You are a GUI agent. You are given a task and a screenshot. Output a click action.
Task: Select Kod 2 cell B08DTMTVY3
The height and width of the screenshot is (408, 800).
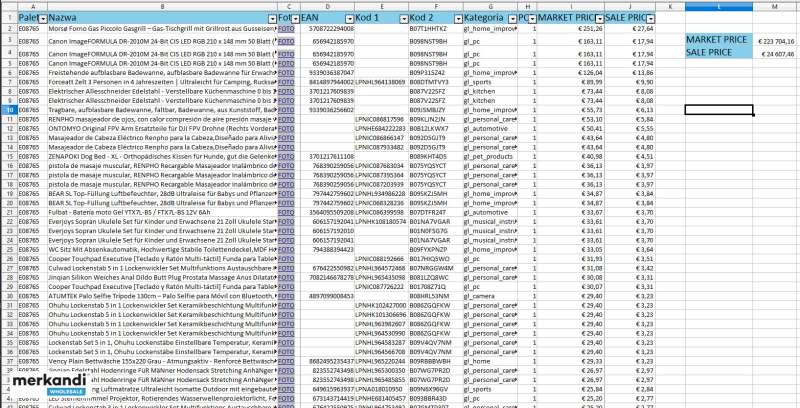[436, 82]
